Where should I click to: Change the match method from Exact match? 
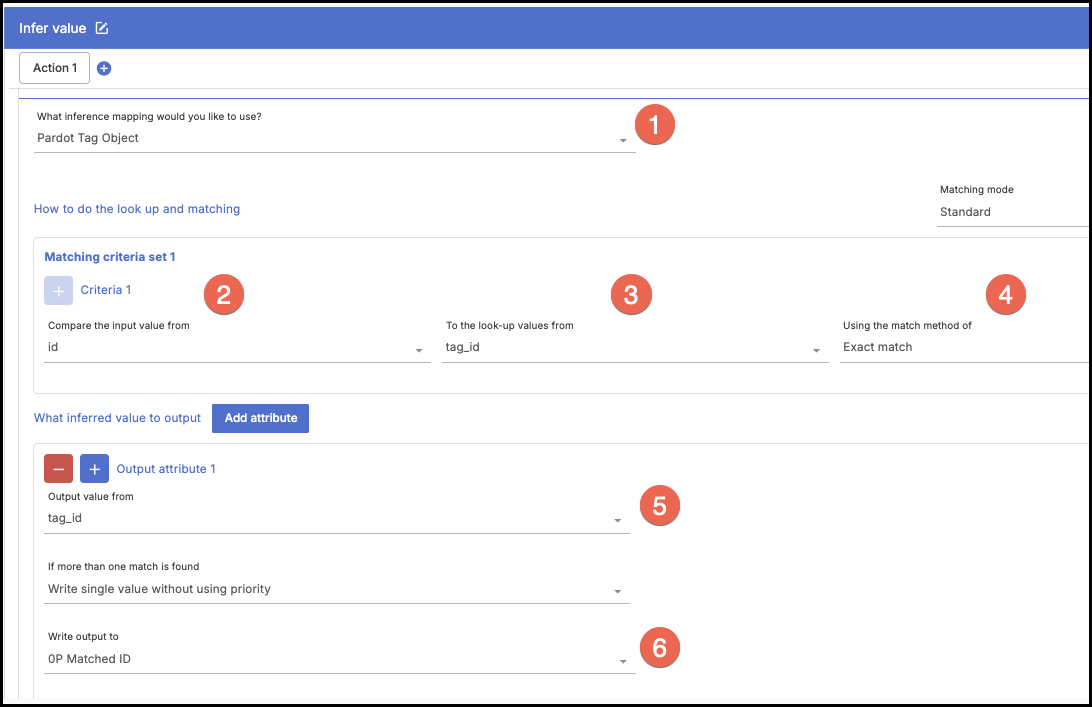tap(964, 348)
